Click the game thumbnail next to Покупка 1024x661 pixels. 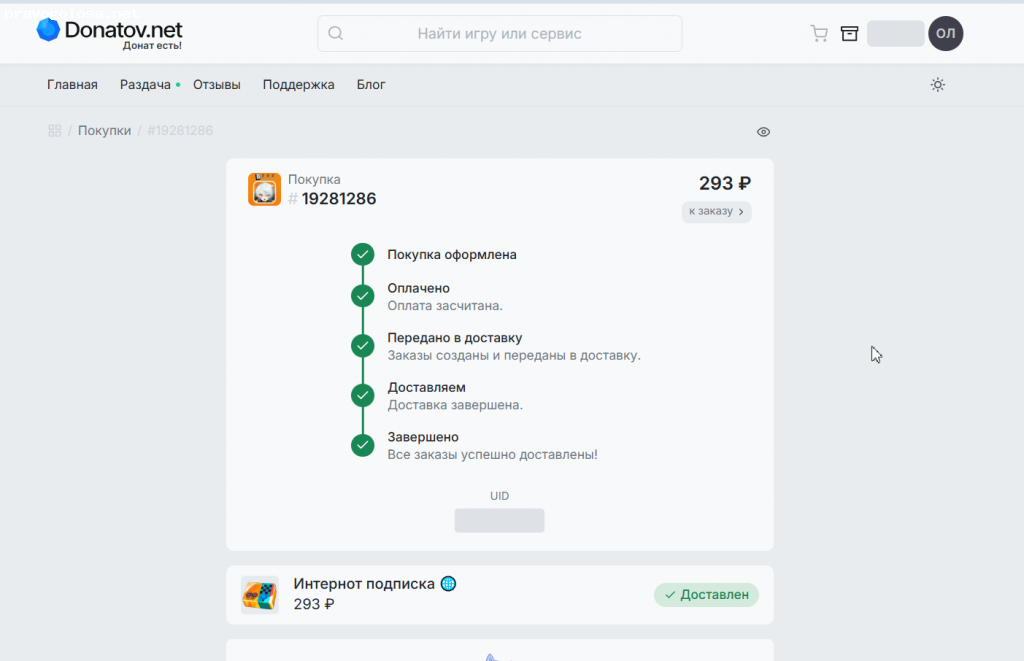point(264,189)
